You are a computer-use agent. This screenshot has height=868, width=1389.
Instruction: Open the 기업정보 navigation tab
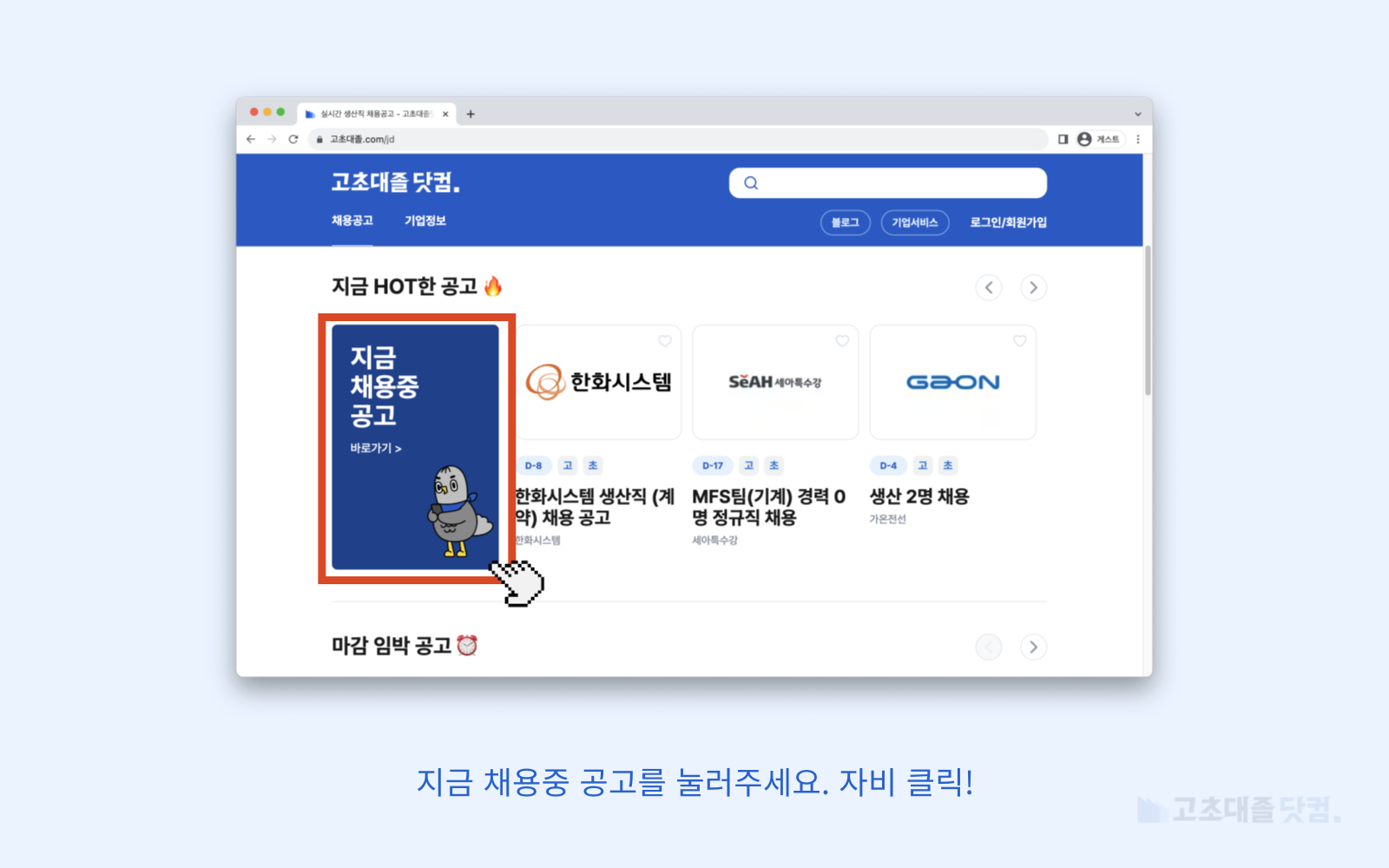pos(425,220)
